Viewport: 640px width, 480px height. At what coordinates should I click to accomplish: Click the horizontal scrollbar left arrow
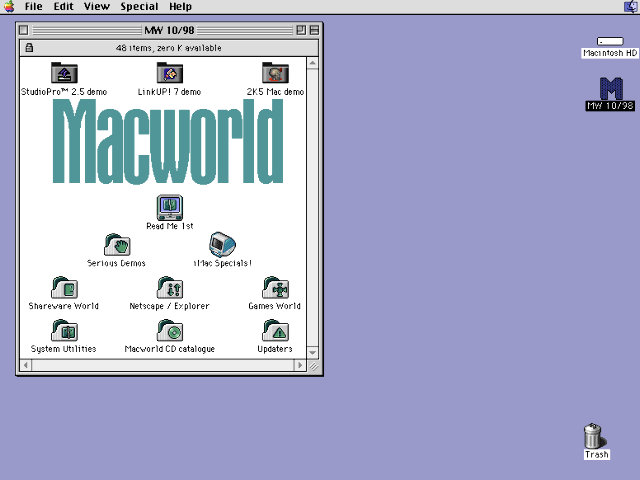pos(26,365)
